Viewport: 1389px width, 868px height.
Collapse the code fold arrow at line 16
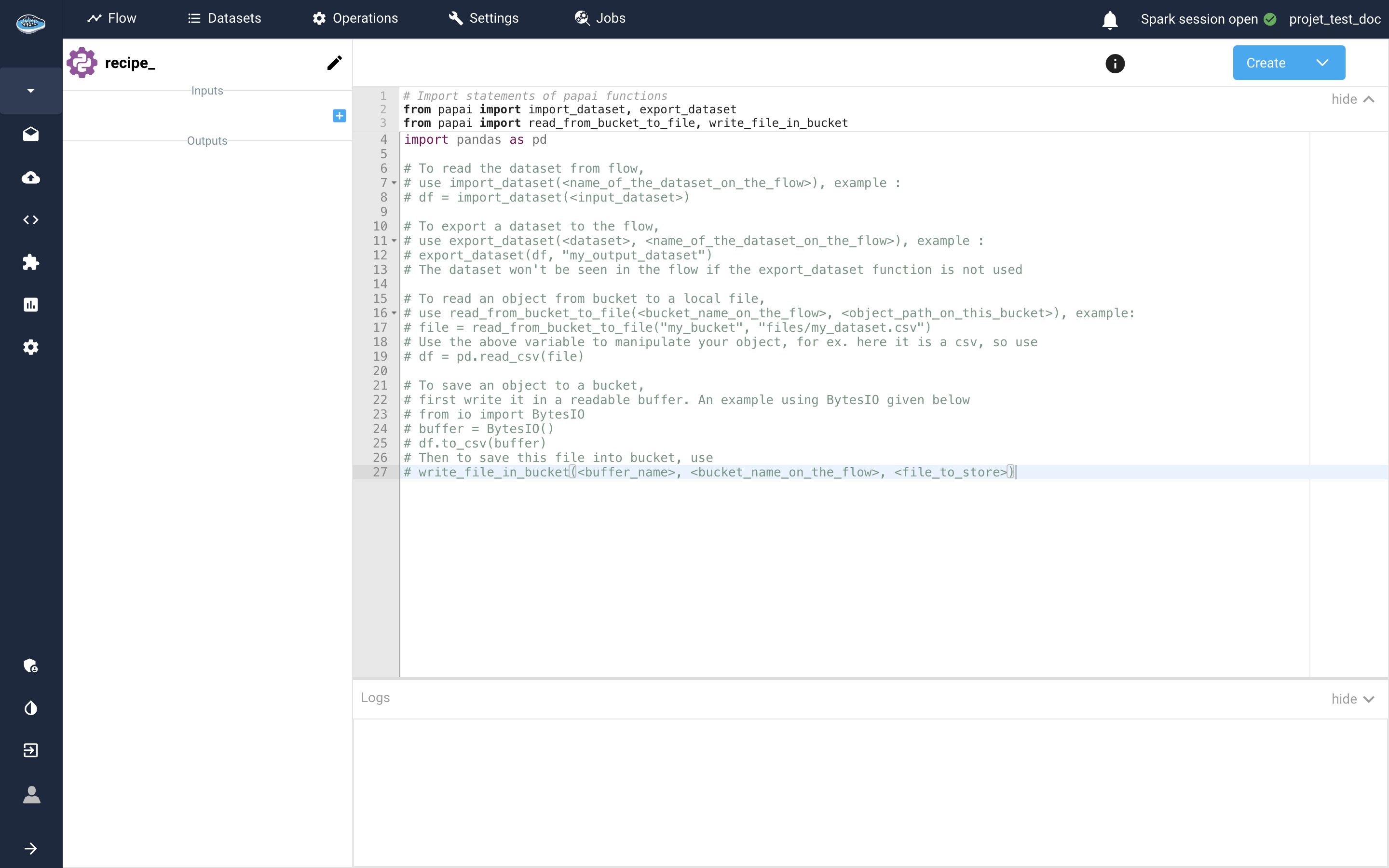click(x=395, y=313)
